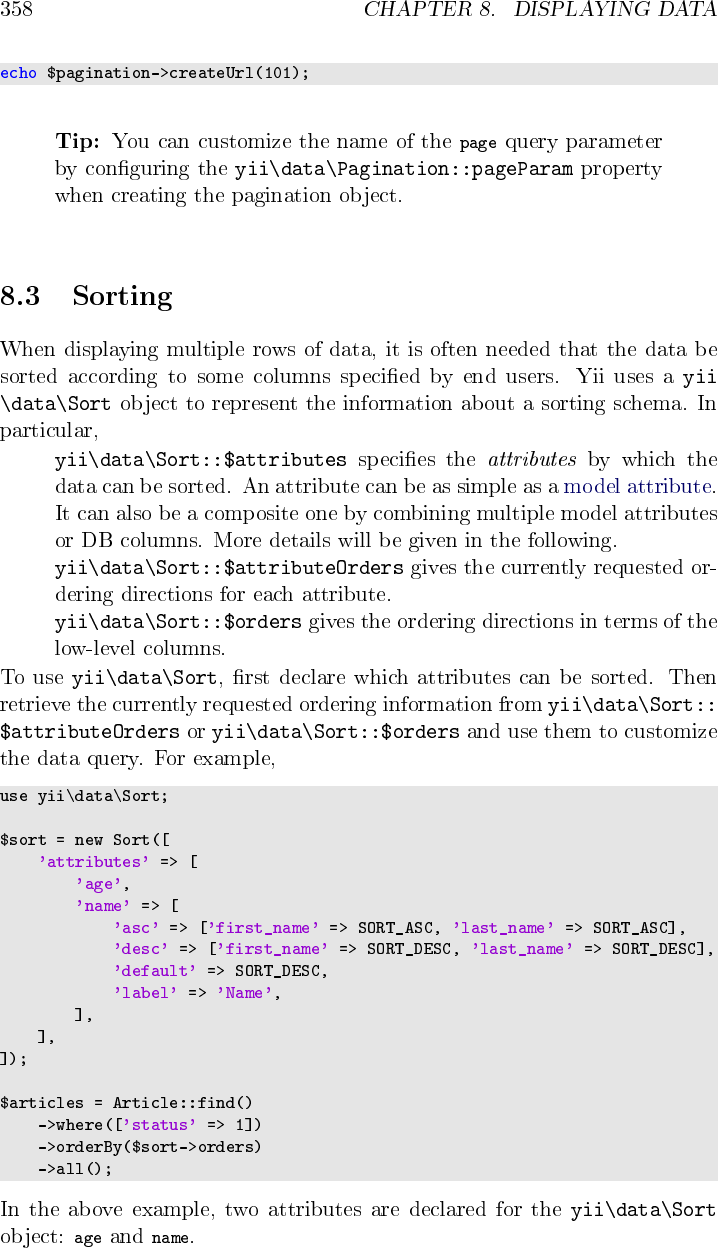Screen dimensions: 718x1248
Task: Click the line "'label' => 'Name',"
Action: tap(197, 993)
